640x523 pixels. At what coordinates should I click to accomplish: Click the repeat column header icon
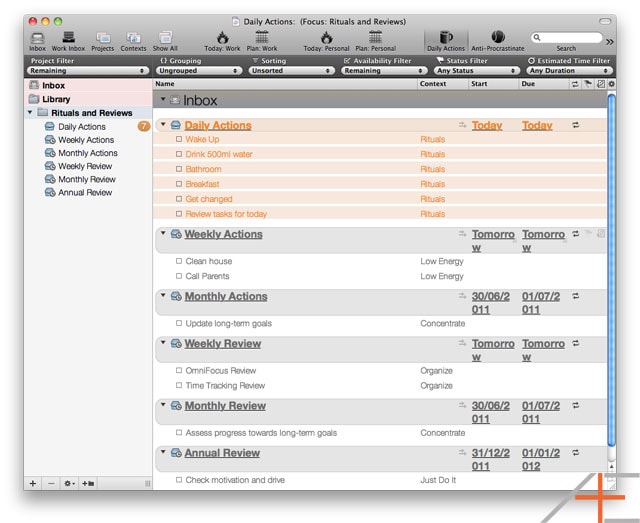575,84
